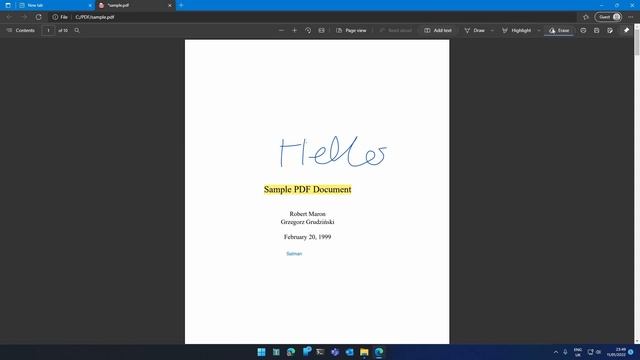This screenshot has height=360, width=640.
Task: Open Outlook from the taskbar
Action: (x=349, y=352)
